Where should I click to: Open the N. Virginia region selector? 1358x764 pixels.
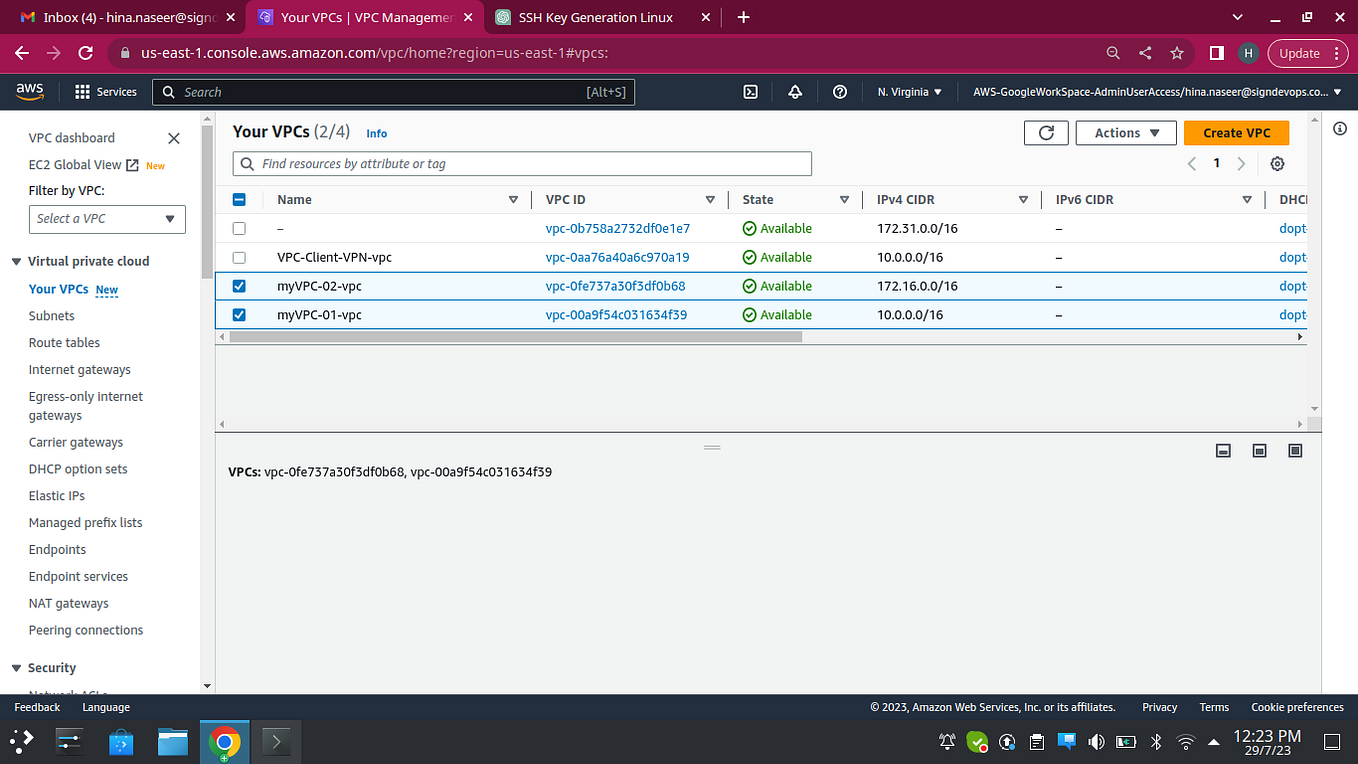(908, 91)
